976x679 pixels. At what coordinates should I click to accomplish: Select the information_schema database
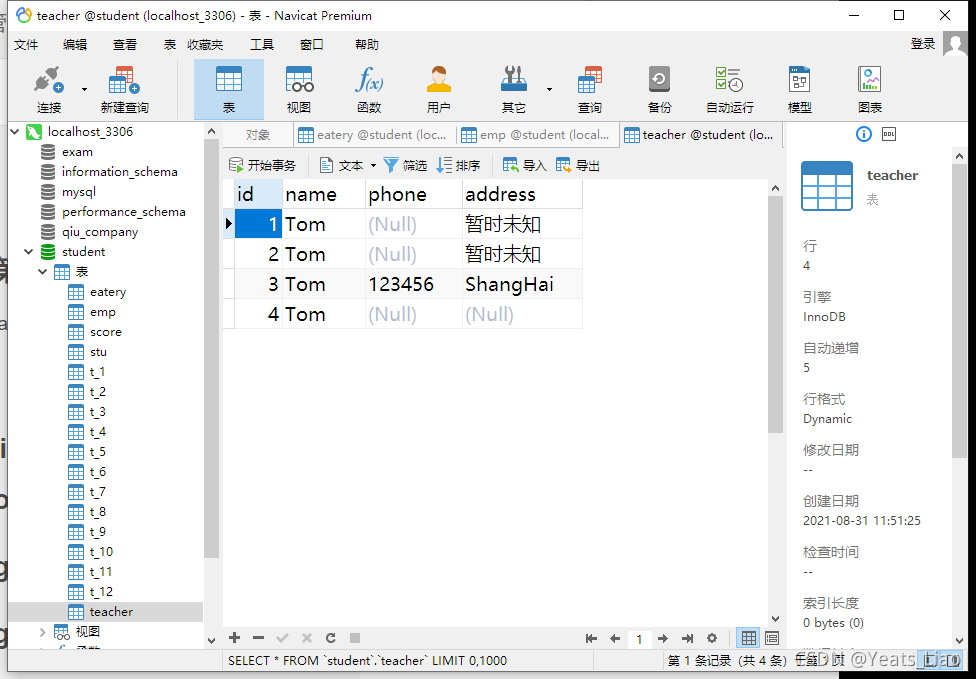(x=120, y=172)
